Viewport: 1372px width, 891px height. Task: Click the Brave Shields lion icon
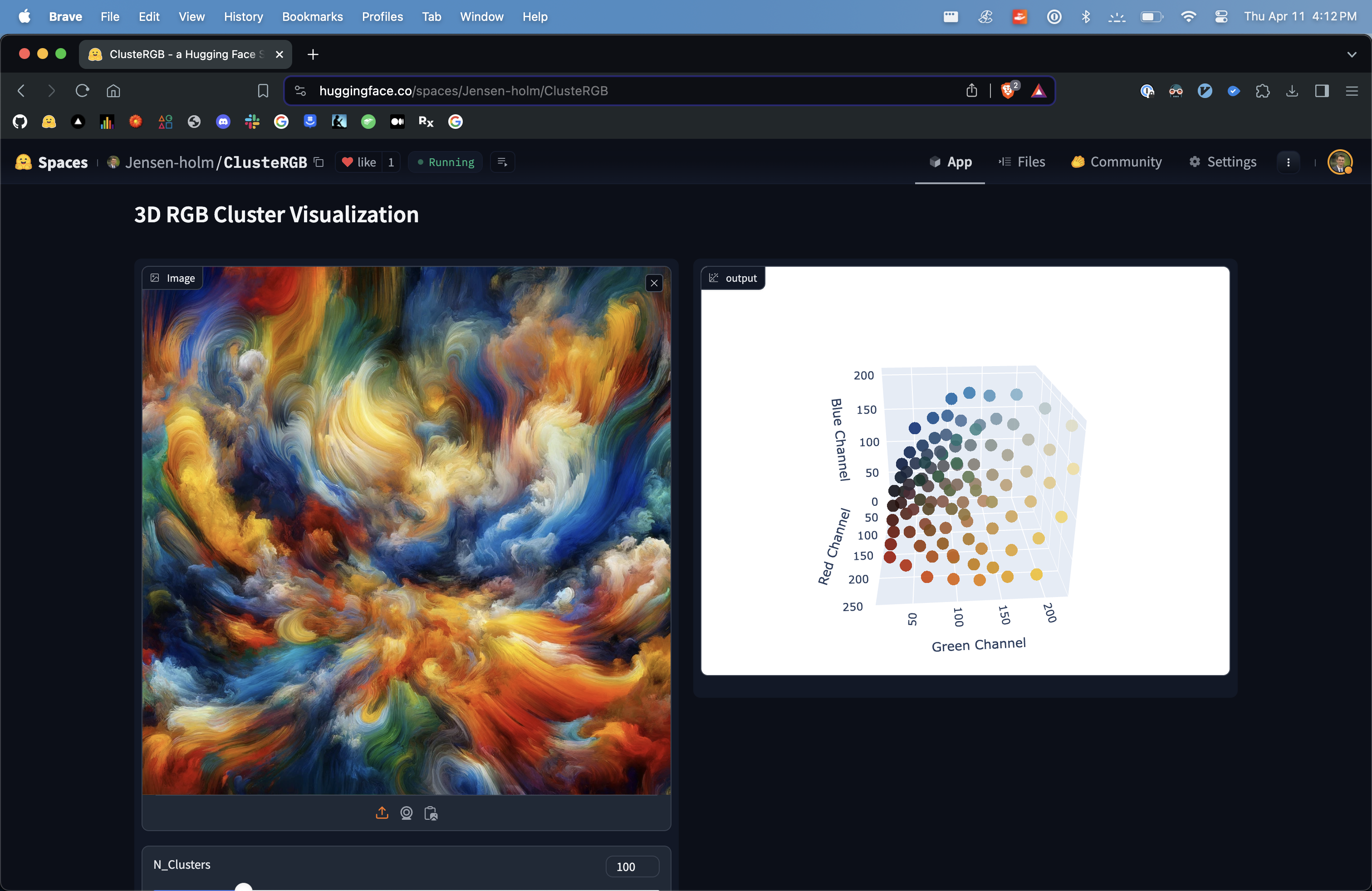point(1008,90)
